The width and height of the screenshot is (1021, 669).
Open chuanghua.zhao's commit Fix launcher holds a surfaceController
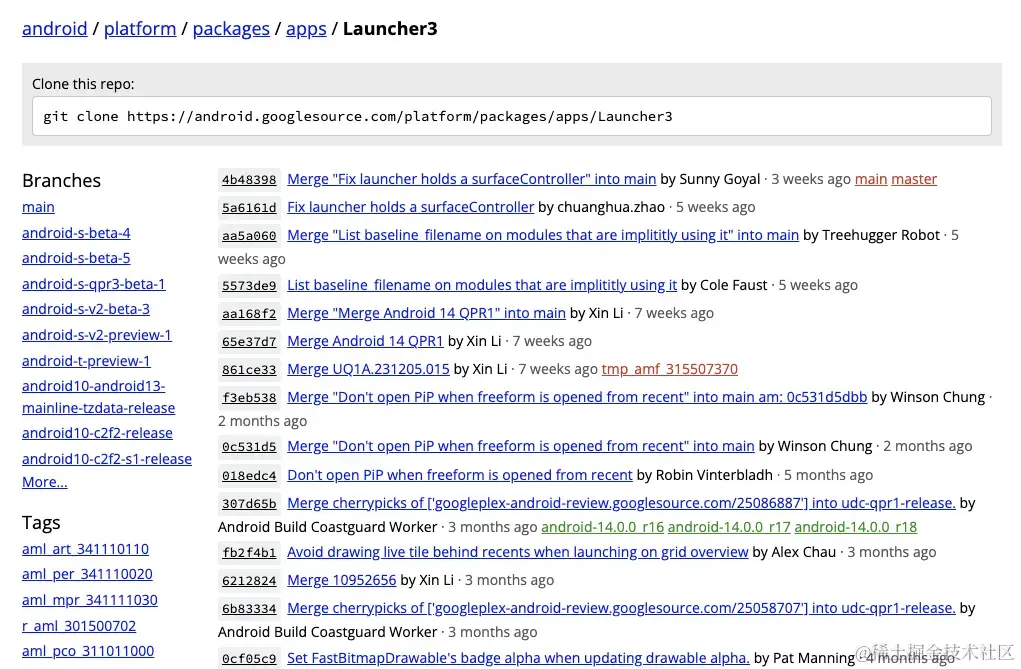click(410, 207)
